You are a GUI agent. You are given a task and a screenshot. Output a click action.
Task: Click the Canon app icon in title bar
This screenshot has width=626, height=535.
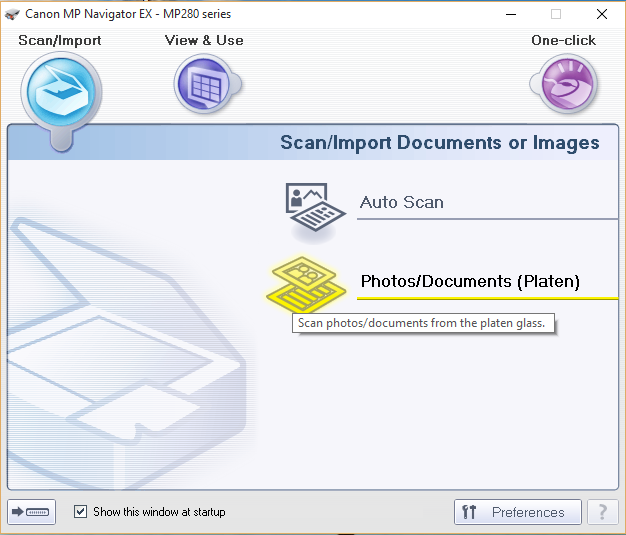click(x=12, y=14)
